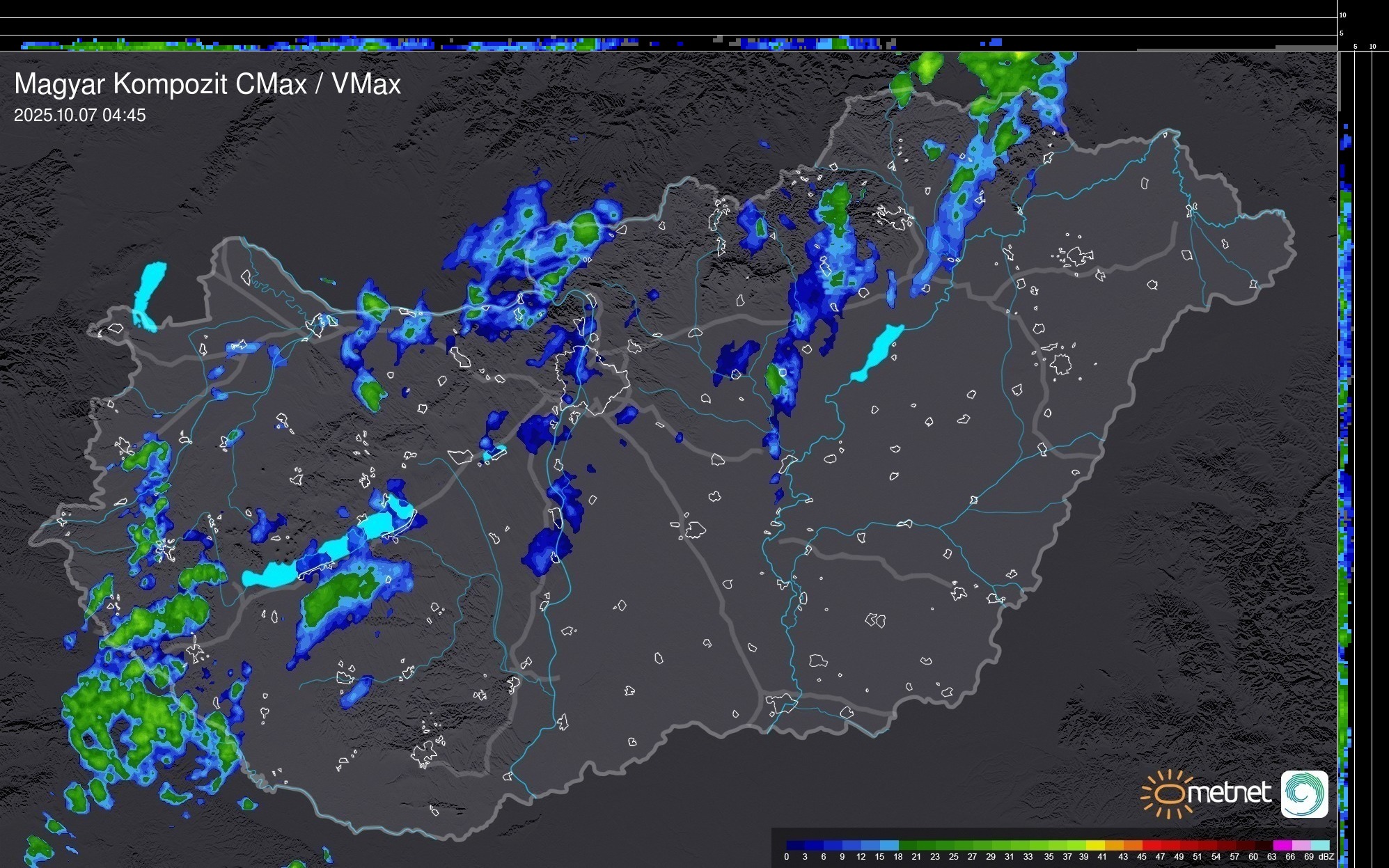Click the magenta swatch on the dBZ legend

click(x=1282, y=845)
